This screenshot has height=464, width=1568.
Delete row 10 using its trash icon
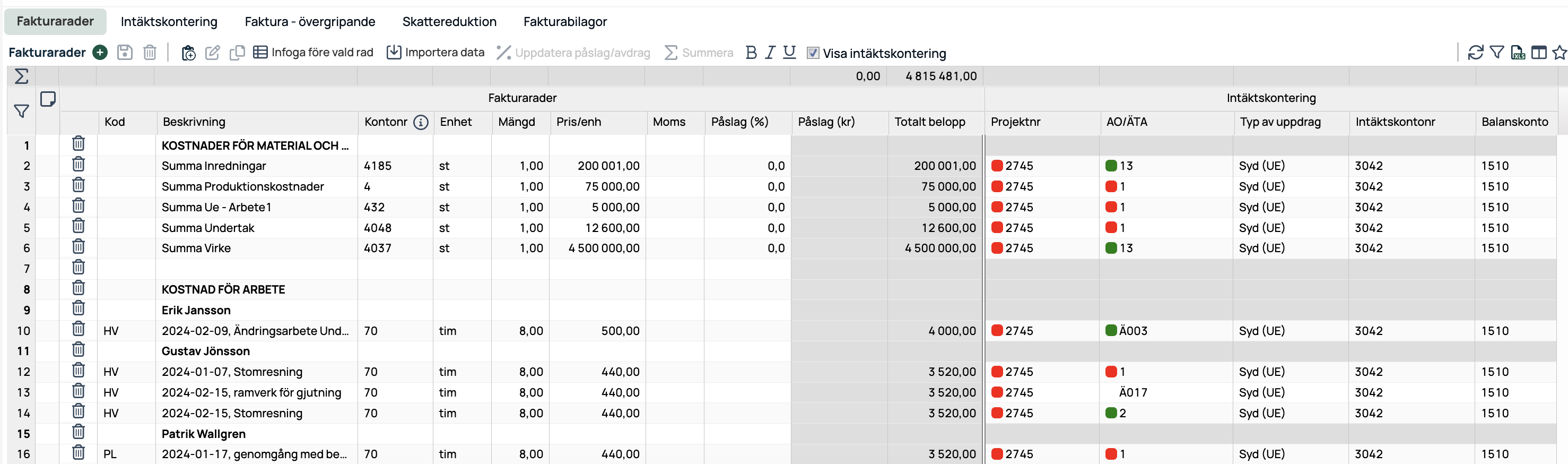(79, 330)
